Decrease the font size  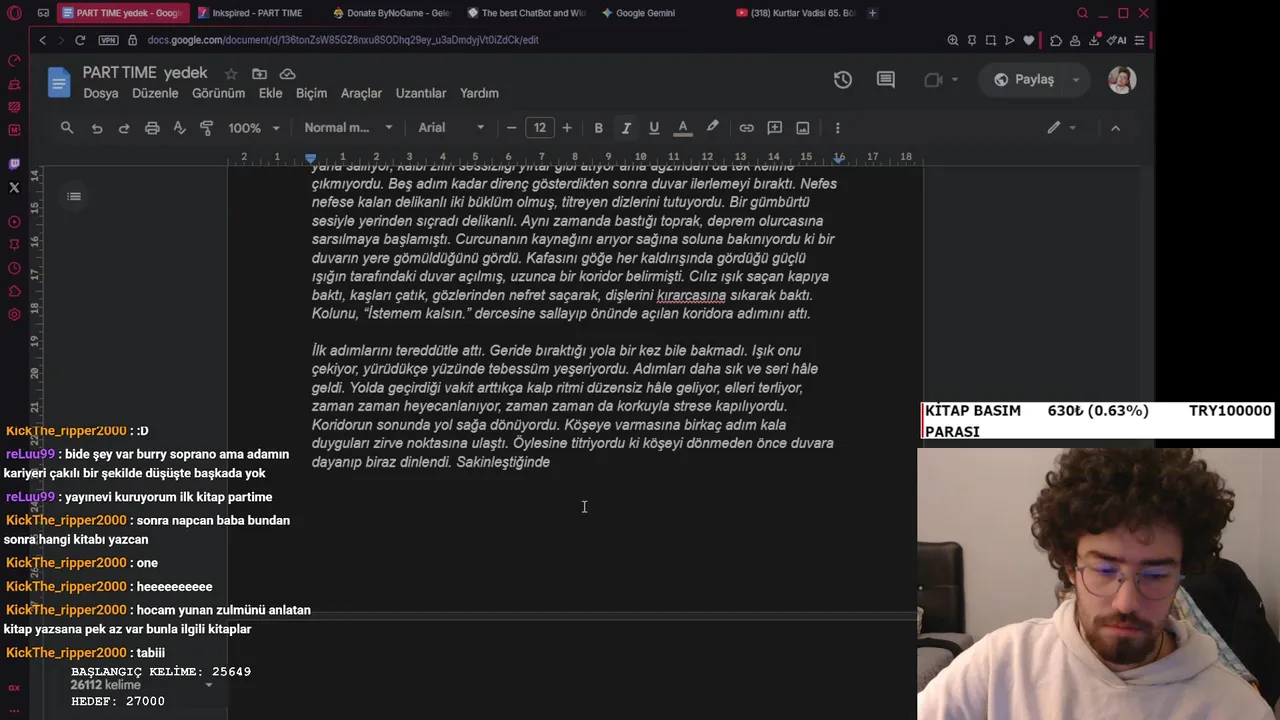point(511,128)
